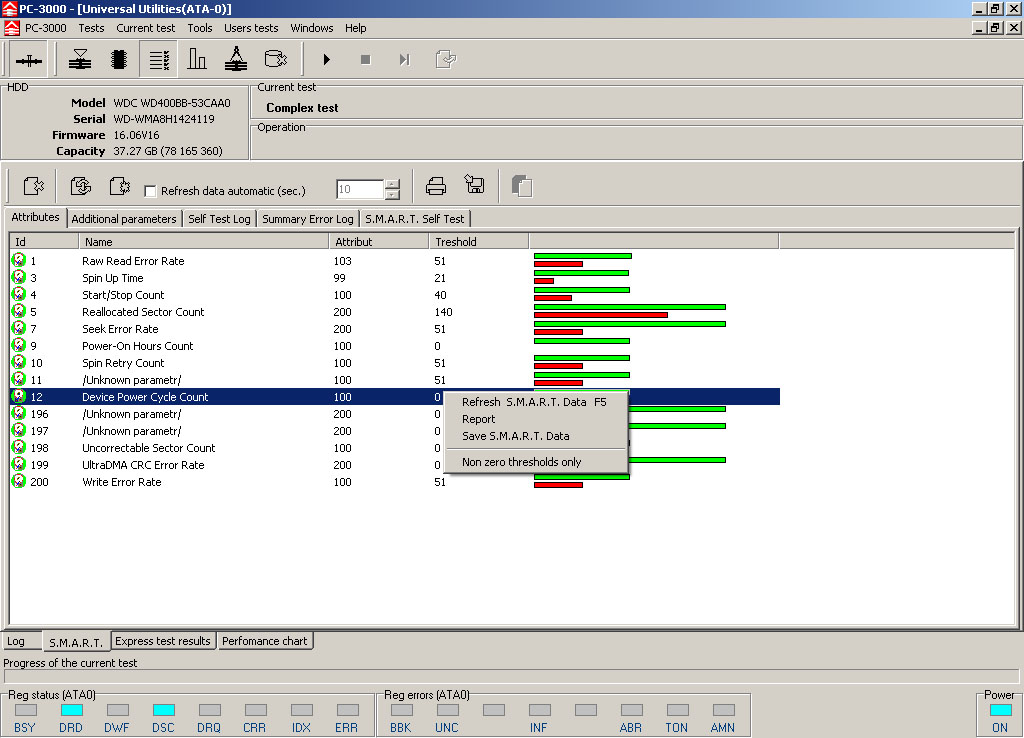The height and width of the screenshot is (738, 1024).
Task: Click the cable connector icon at the toolbar start
Action: coord(29,60)
